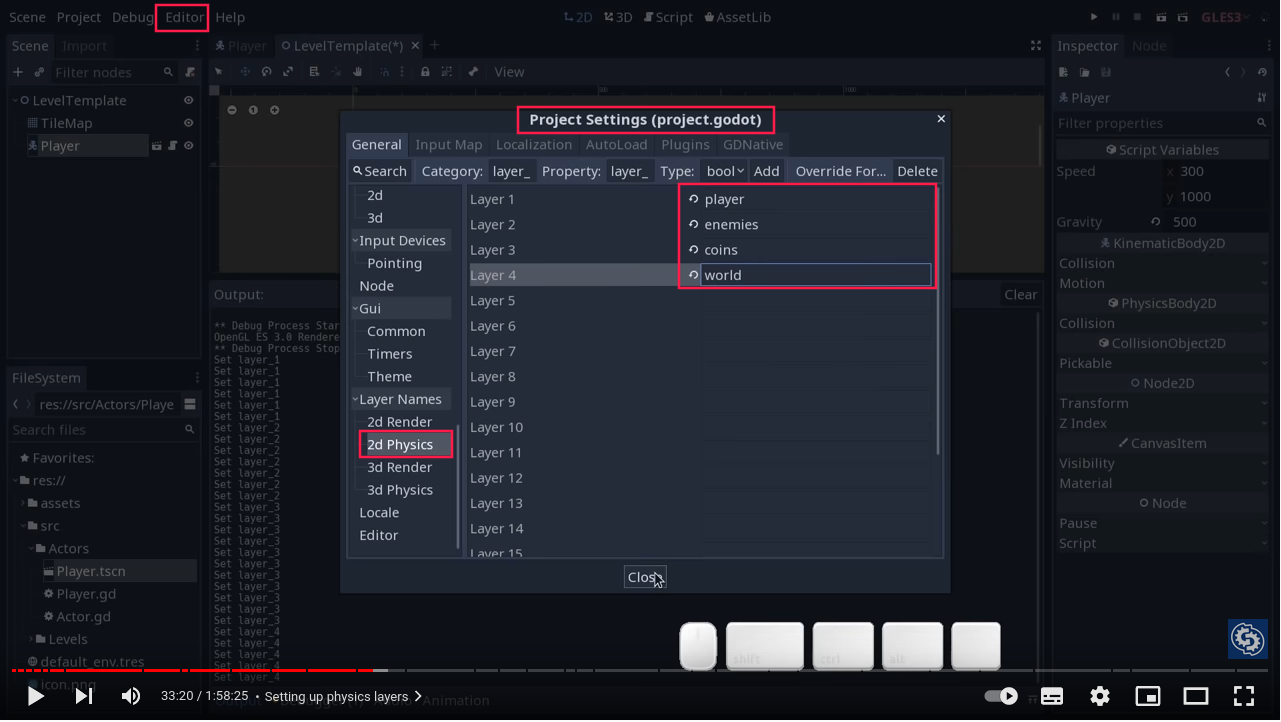Open the Inspector object history icon

1263,72
